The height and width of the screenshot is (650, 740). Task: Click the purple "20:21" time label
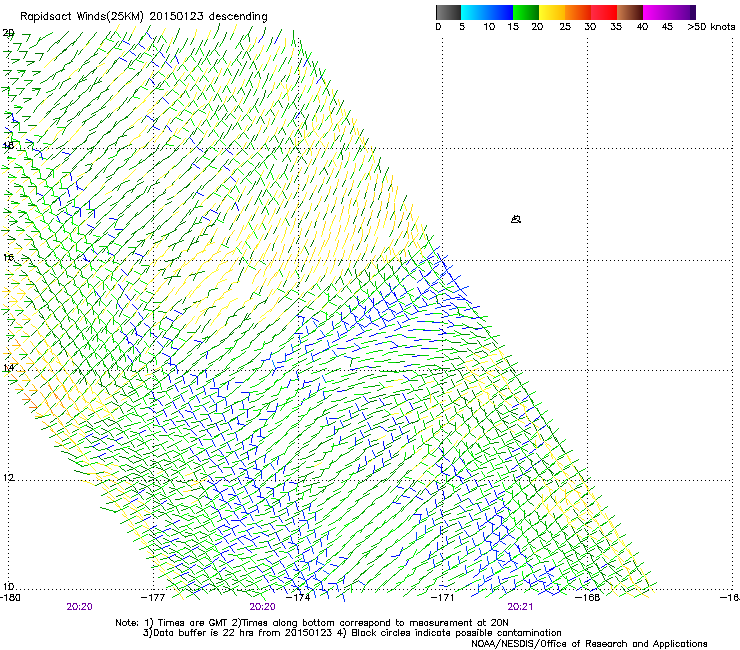pyautogui.click(x=520, y=607)
